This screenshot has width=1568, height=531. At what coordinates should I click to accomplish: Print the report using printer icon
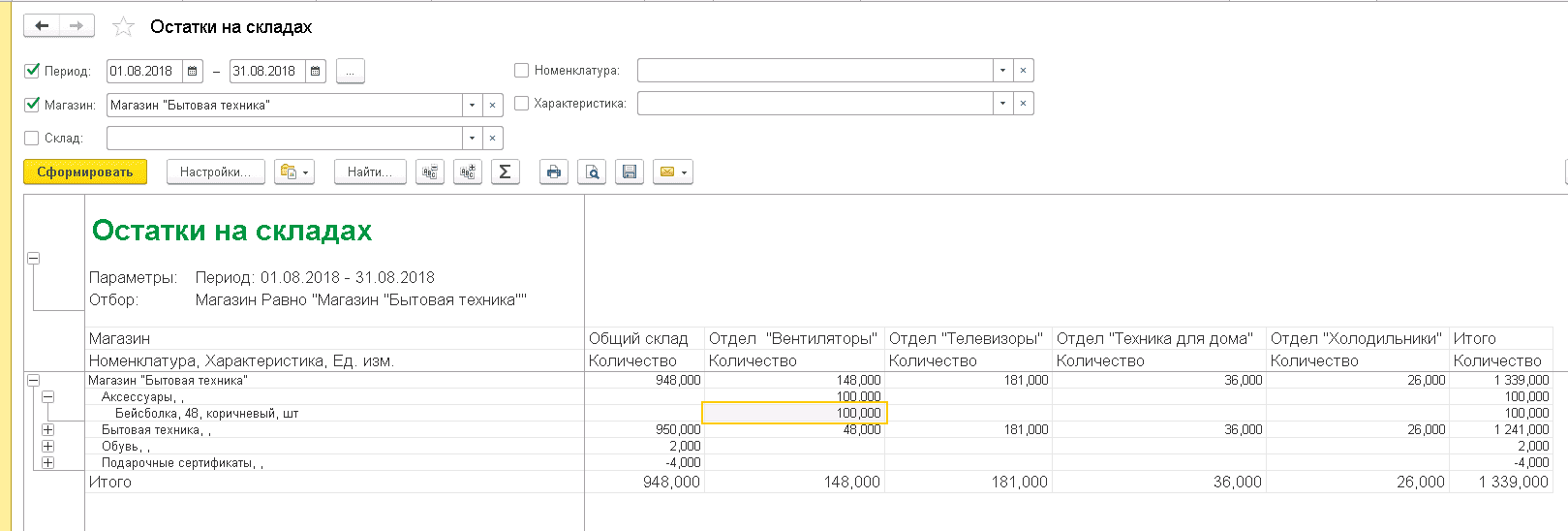click(553, 172)
